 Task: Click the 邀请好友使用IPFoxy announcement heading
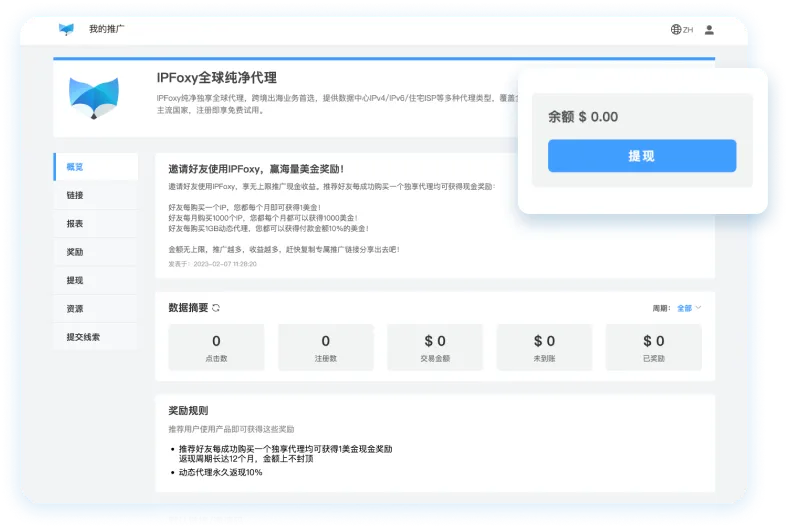point(256,169)
